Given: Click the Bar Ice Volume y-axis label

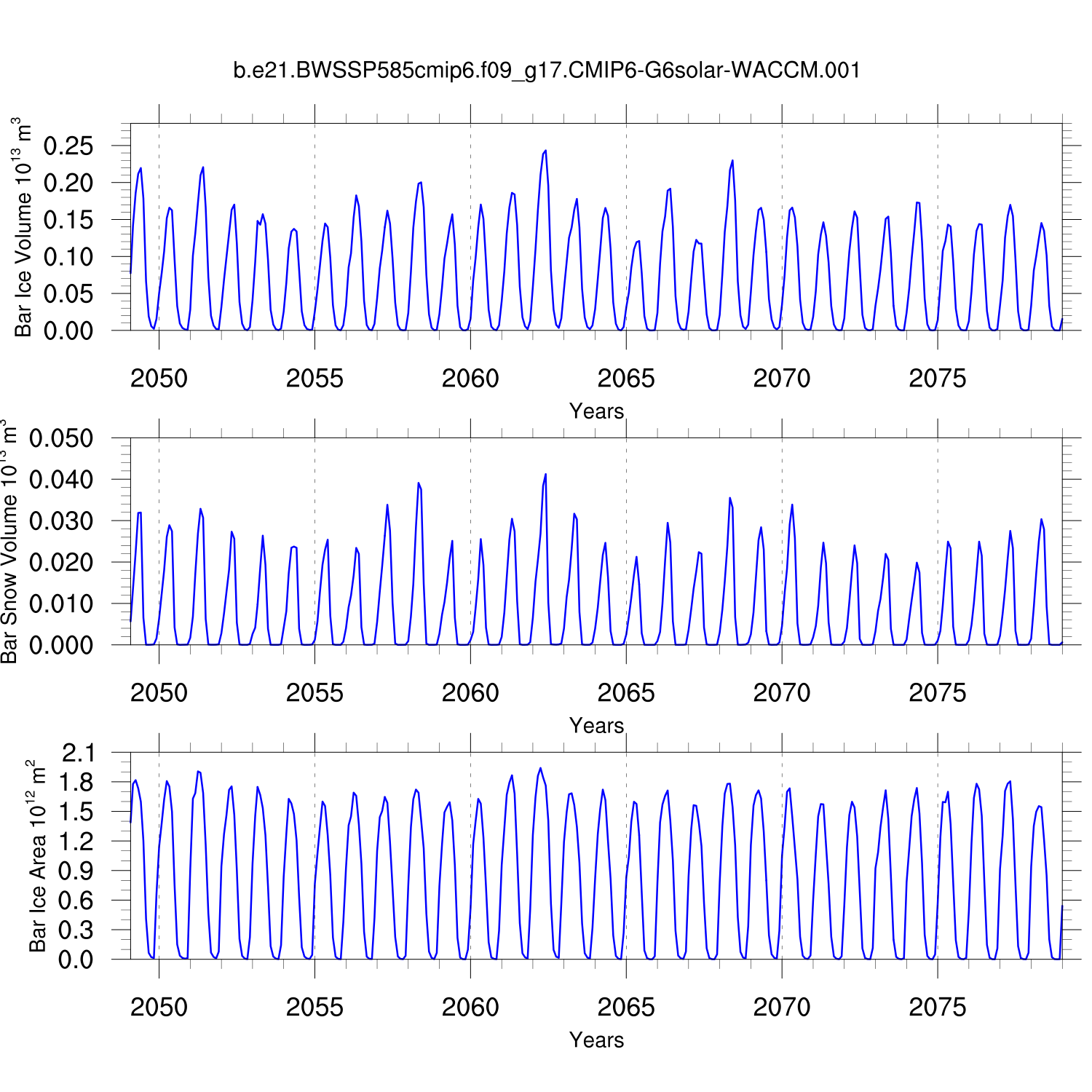Looking at the screenshot, I should [x=23, y=227].
